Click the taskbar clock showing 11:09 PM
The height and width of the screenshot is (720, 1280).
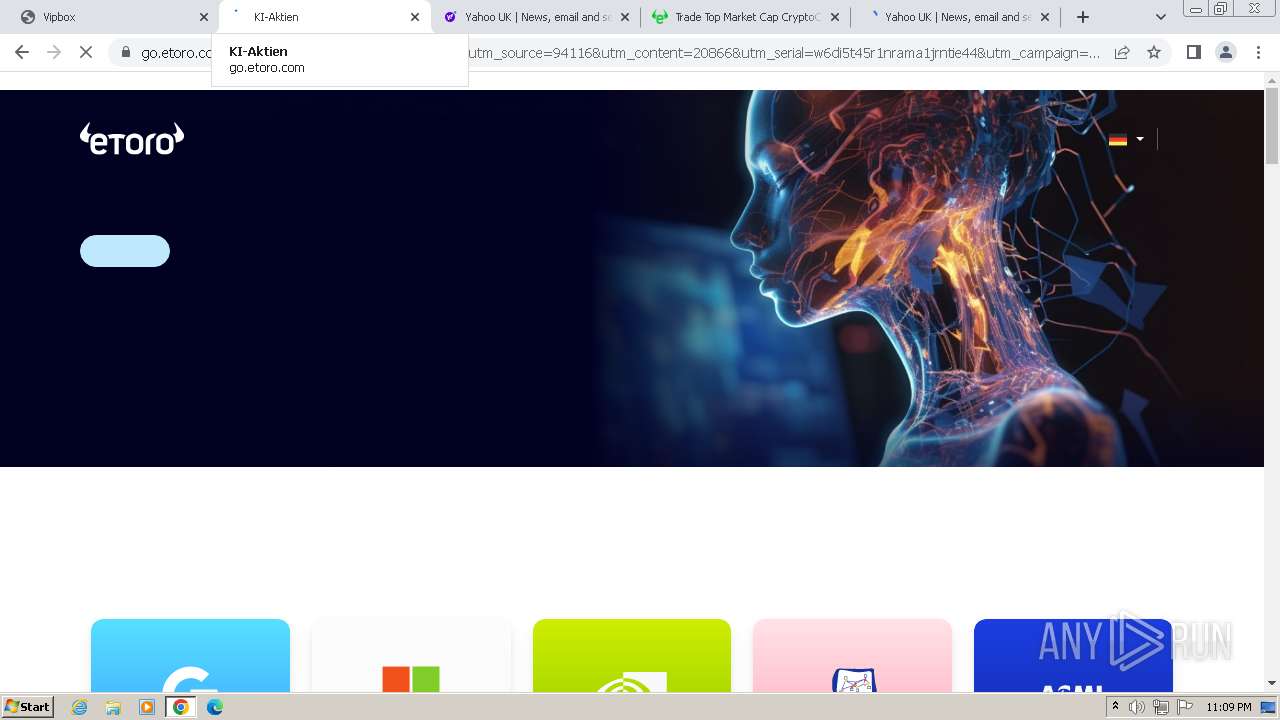1229,707
